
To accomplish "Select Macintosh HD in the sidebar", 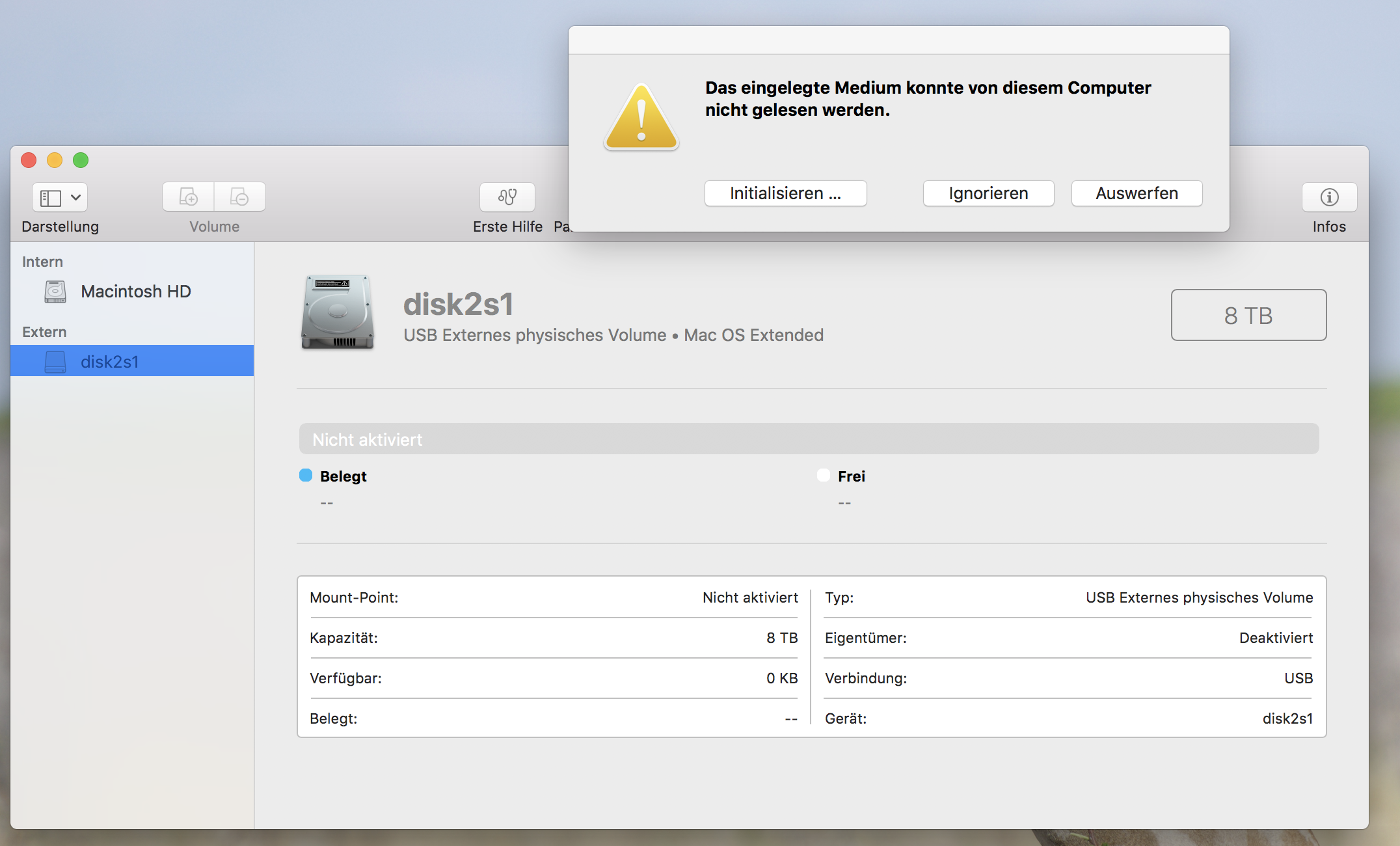I will (x=135, y=292).
